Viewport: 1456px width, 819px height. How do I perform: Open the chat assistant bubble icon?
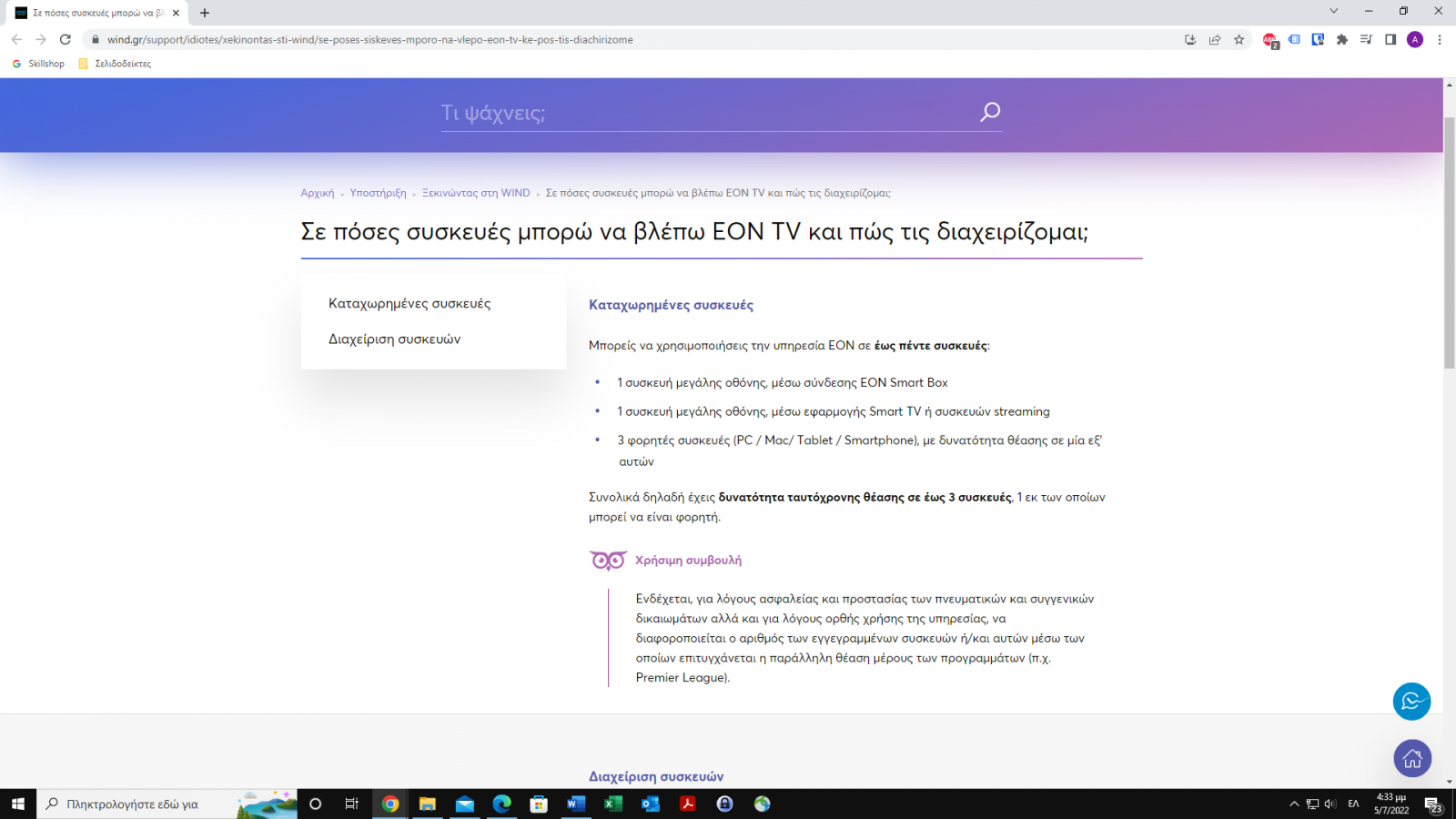pyautogui.click(x=1411, y=702)
